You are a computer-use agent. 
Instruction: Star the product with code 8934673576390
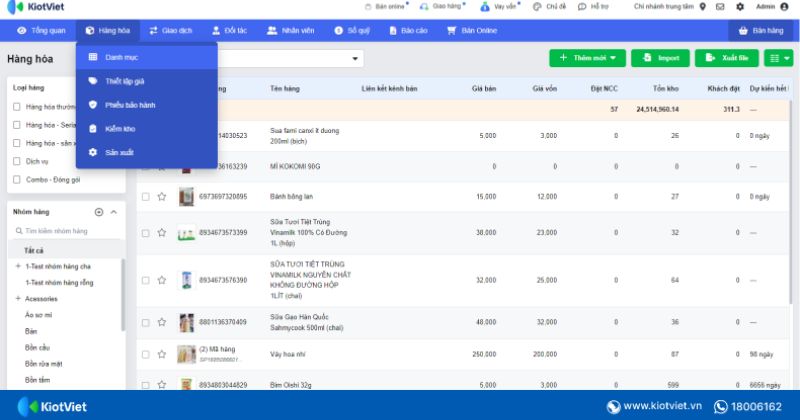click(162, 280)
